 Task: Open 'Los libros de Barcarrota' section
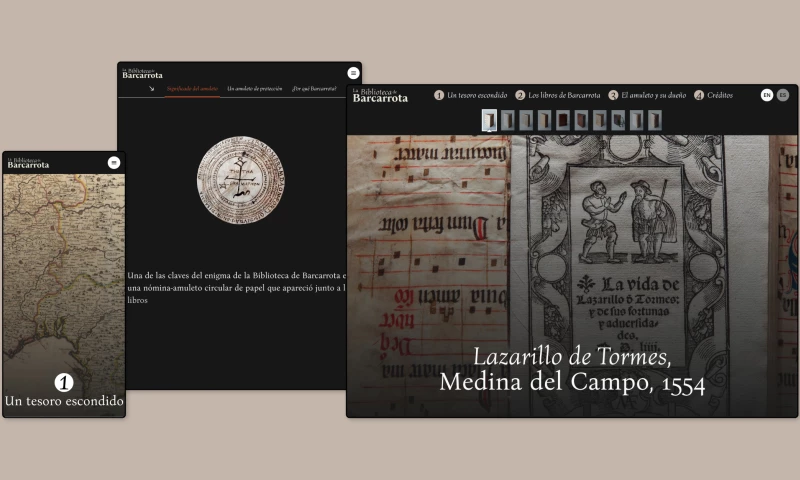[558, 95]
